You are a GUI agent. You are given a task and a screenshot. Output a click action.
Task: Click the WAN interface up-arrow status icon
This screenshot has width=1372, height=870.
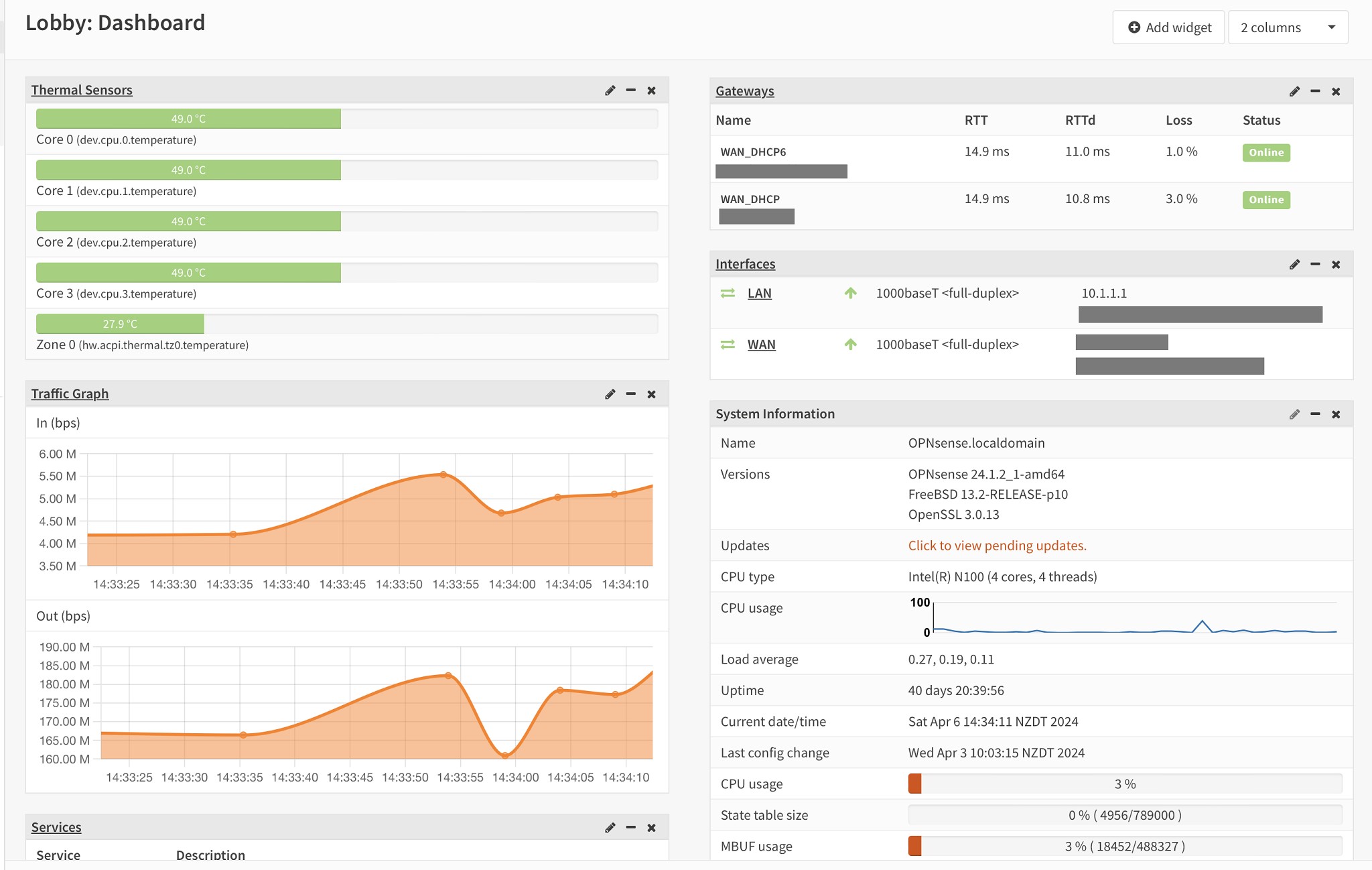tap(850, 345)
